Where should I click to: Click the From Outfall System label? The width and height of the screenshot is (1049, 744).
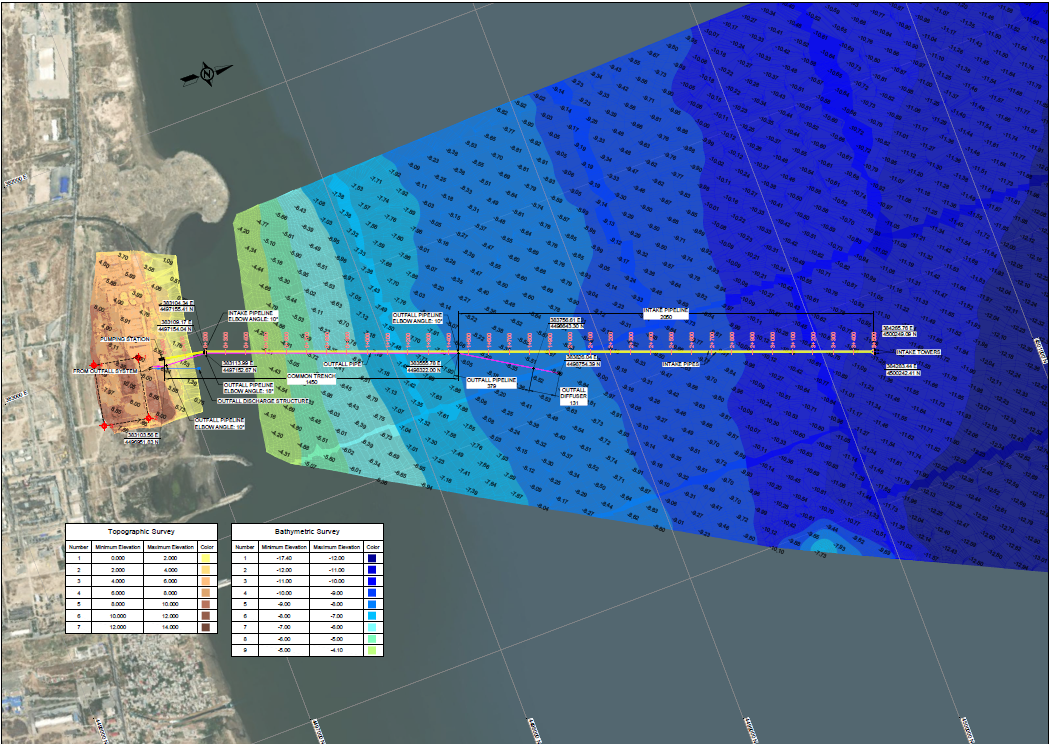106,371
